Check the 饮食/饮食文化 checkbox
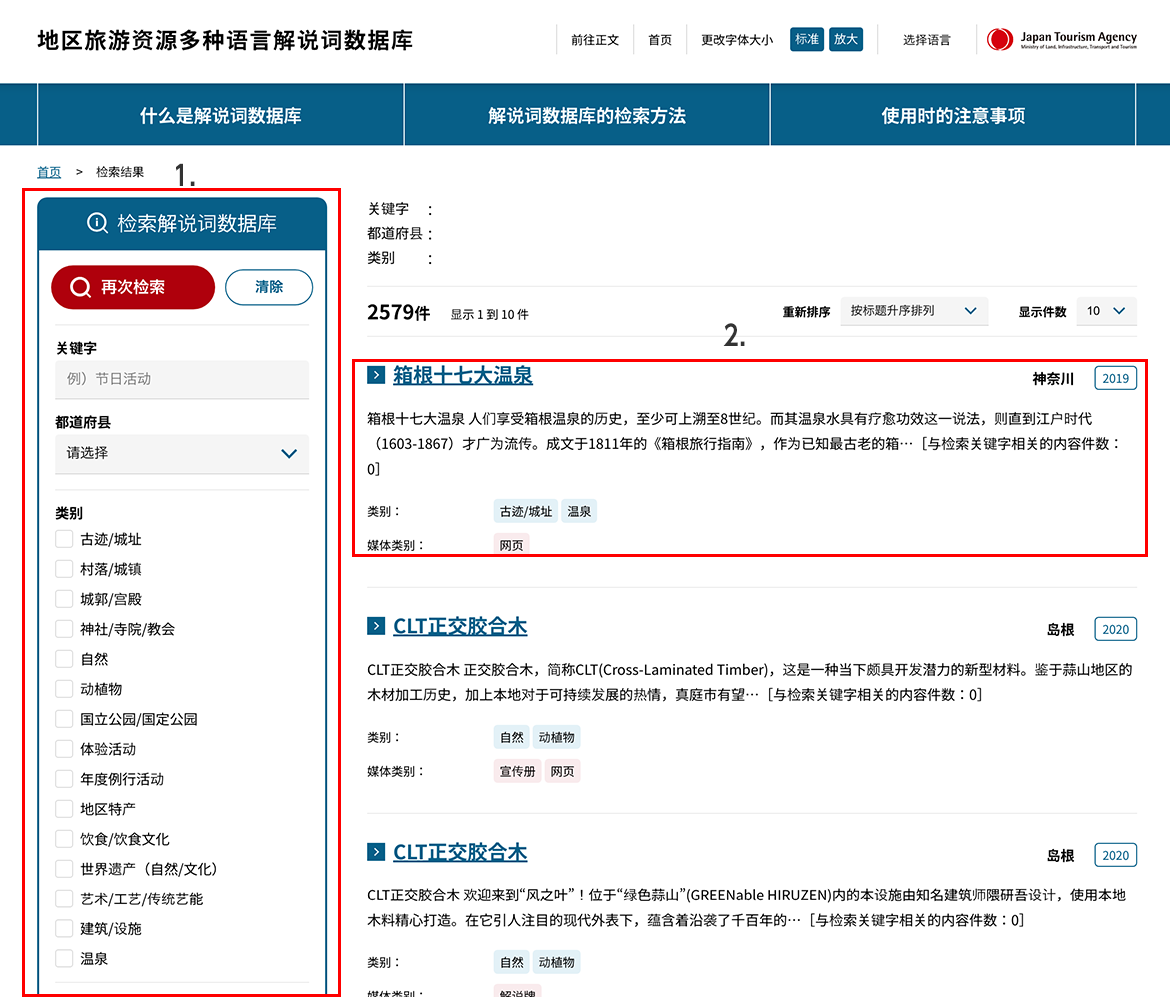This screenshot has width=1170, height=997. [64, 839]
